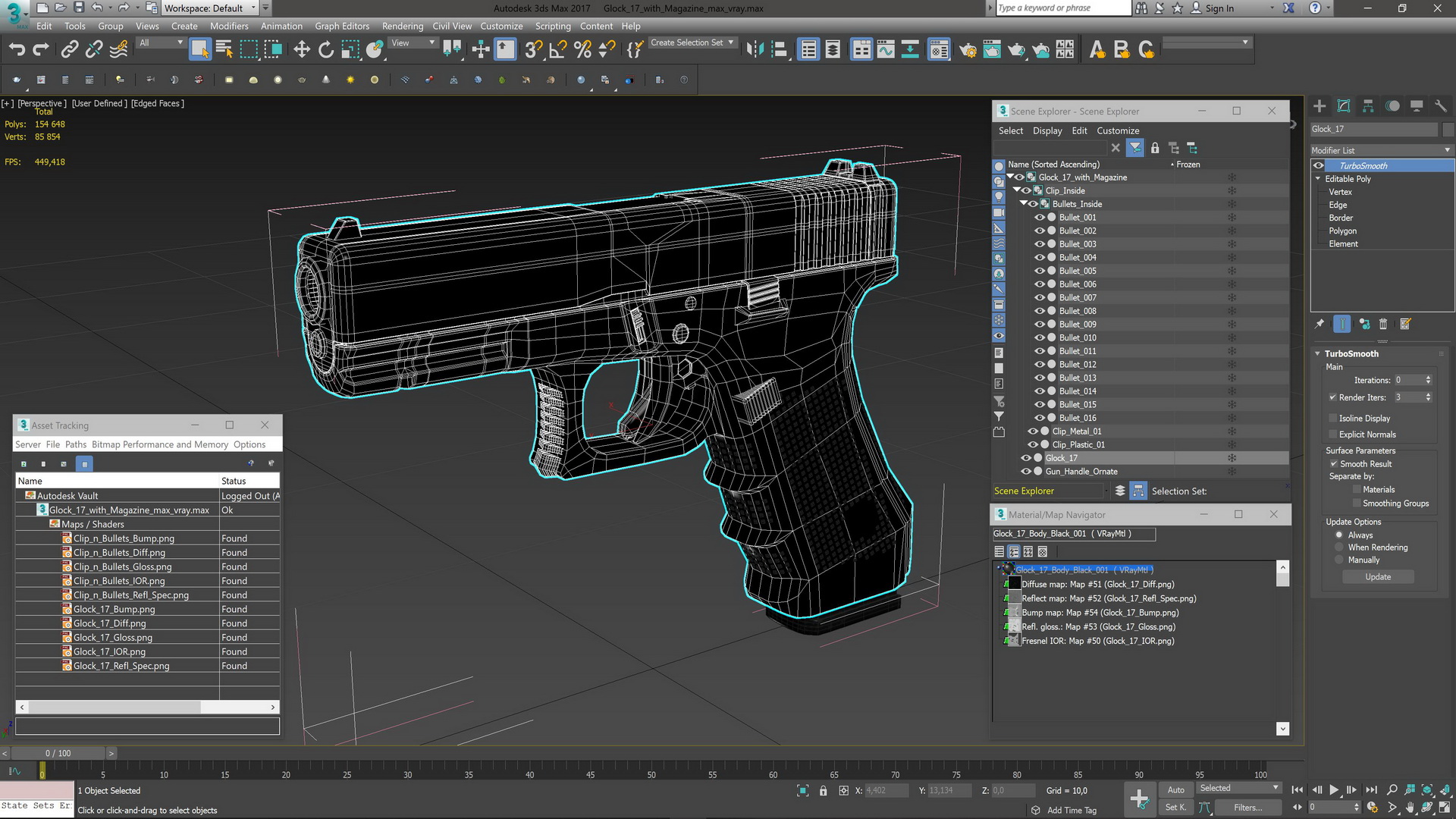This screenshot has width=1456, height=819.
Task: Click Remove Modifier trash icon
Action: click(x=1383, y=324)
